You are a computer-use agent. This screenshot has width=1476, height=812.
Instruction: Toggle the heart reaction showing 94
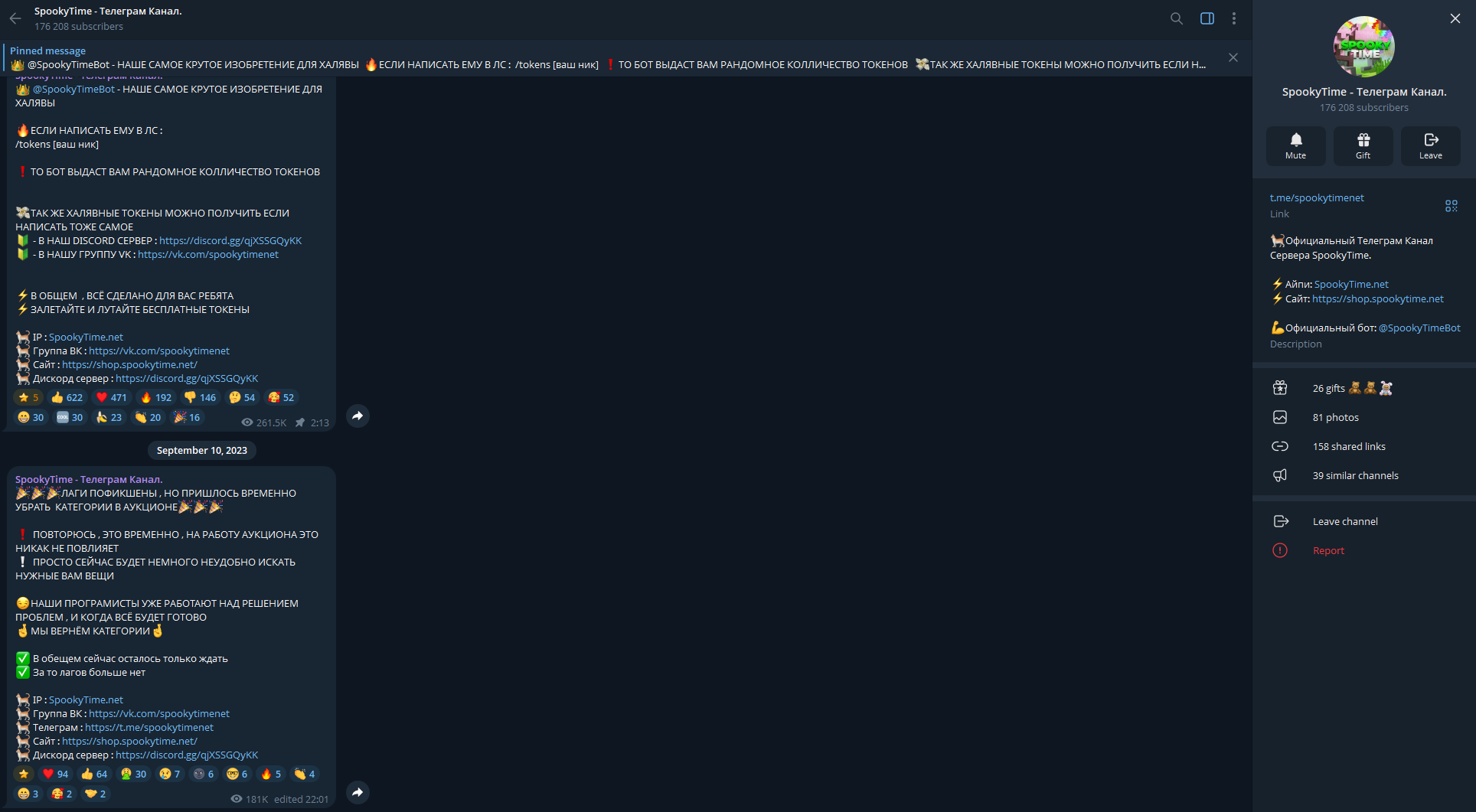pos(55,774)
